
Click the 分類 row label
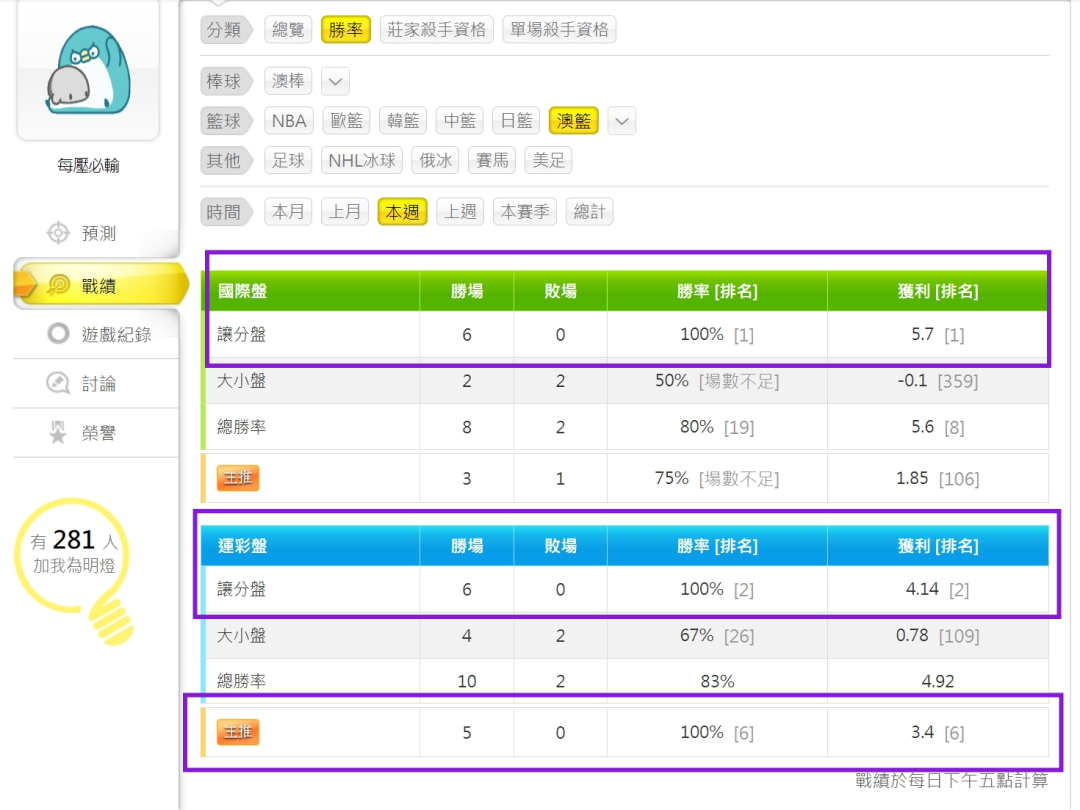[x=225, y=30]
